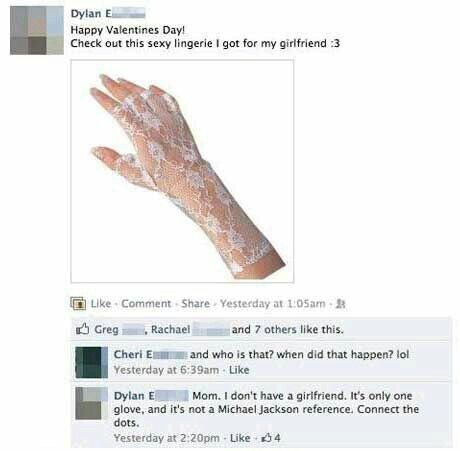
Task: Like Dylan's reply comment
Action: coord(240,438)
